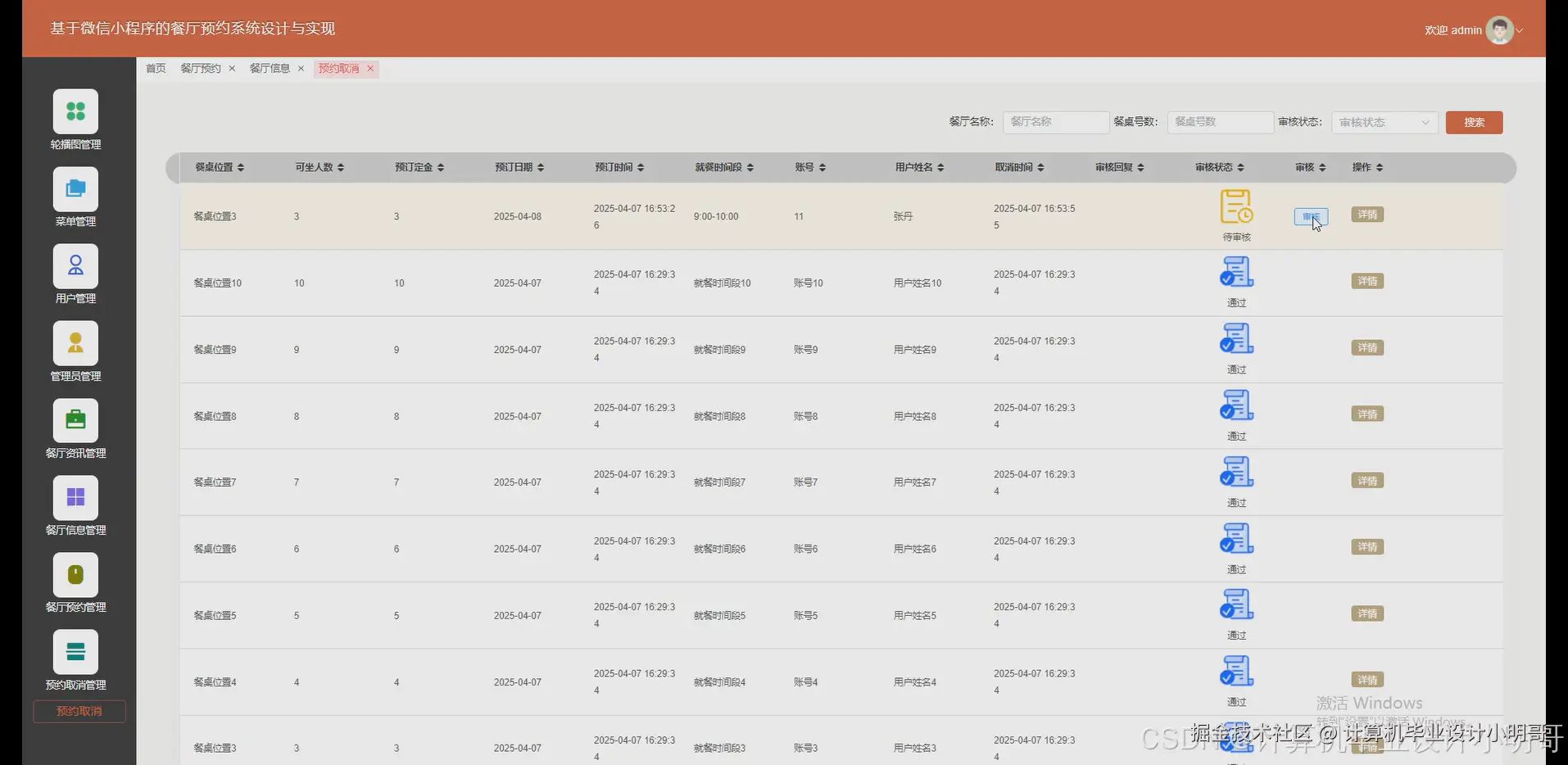
Task: Click the 账号5 cell
Action: pyautogui.click(x=805, y=616)
